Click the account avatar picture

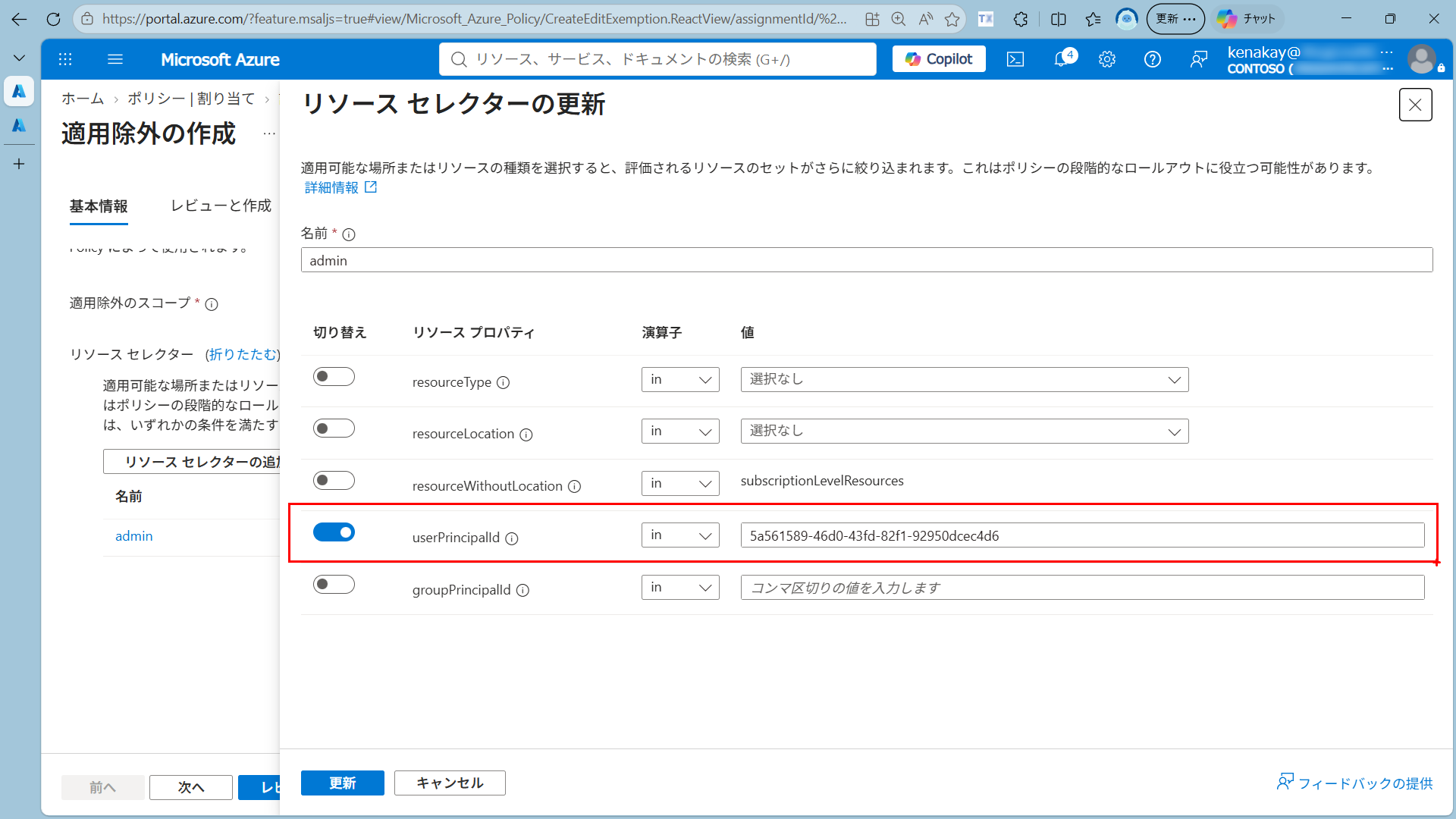(x=1422, y=59)
